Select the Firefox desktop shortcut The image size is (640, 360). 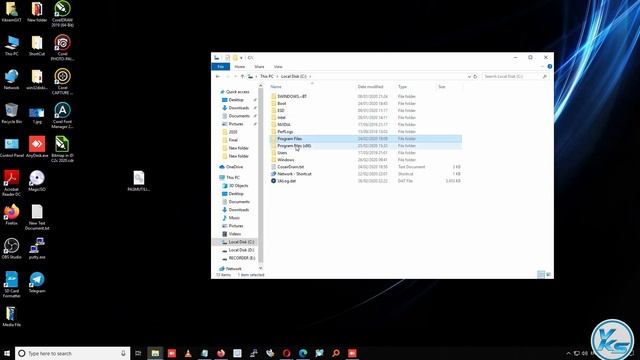pyautogui.click(x=11, y=215)
